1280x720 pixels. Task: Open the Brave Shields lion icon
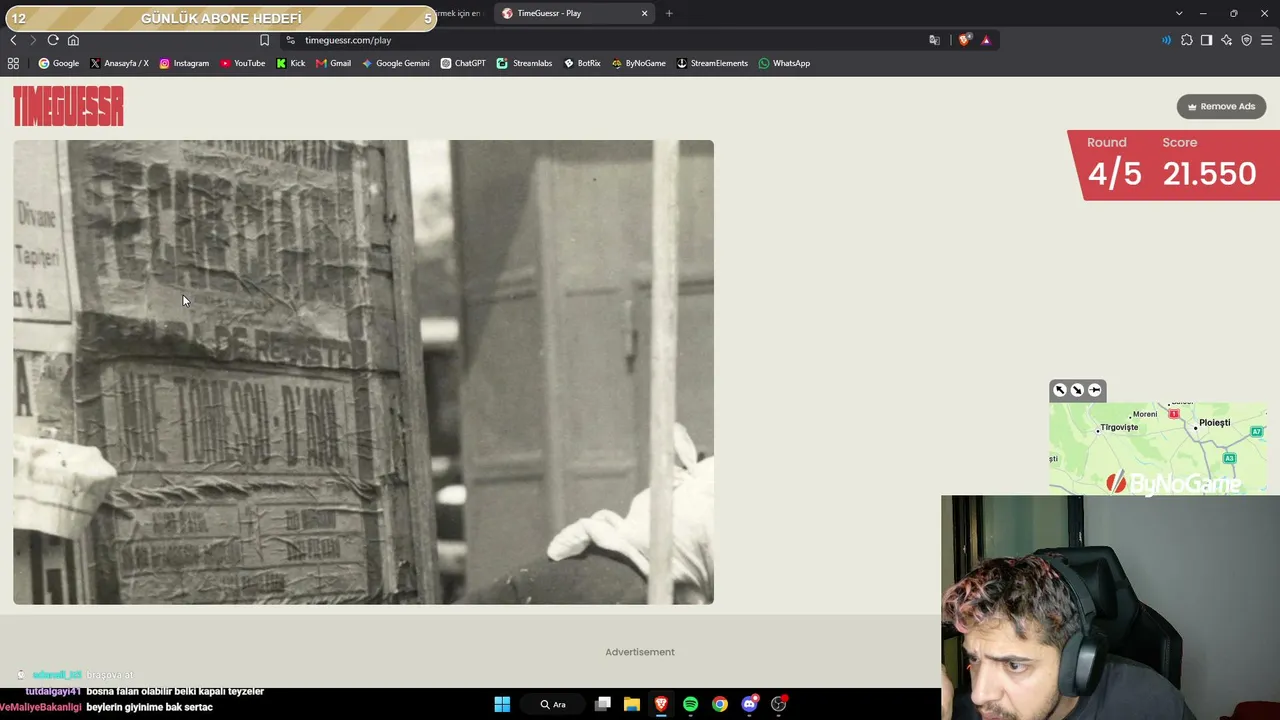click(x=964, y=40)
